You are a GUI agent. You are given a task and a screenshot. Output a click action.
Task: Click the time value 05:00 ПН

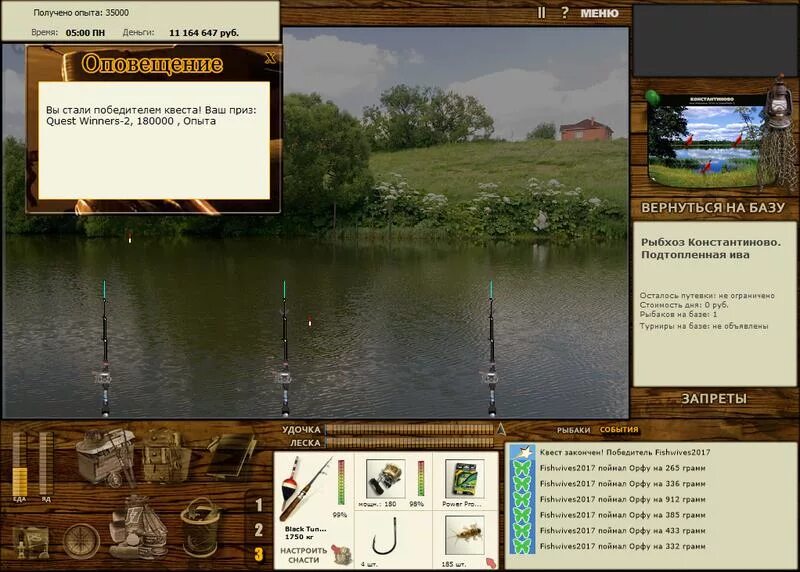(85, 33)
